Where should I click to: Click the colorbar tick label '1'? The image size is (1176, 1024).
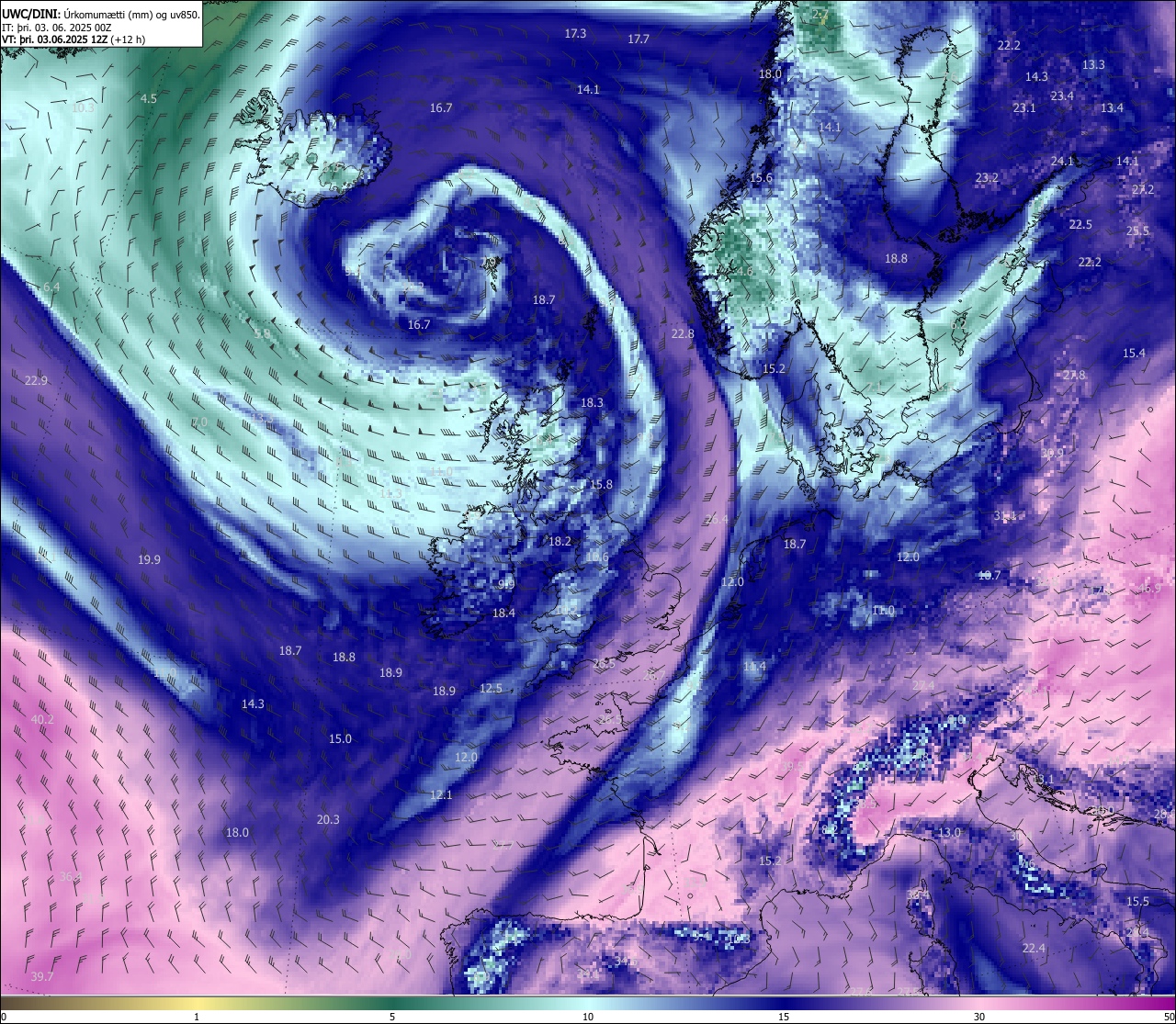(x=197, y=1017)
